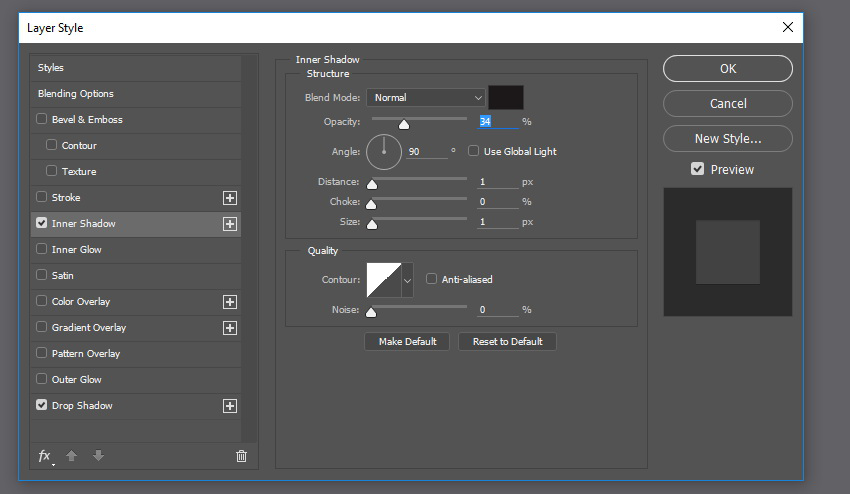Image resolution: width=850 pixels, height=494 pixels.
Task: Click the plus icon next to Stroke
Action: pyautogui.click(x=230, y=198)
